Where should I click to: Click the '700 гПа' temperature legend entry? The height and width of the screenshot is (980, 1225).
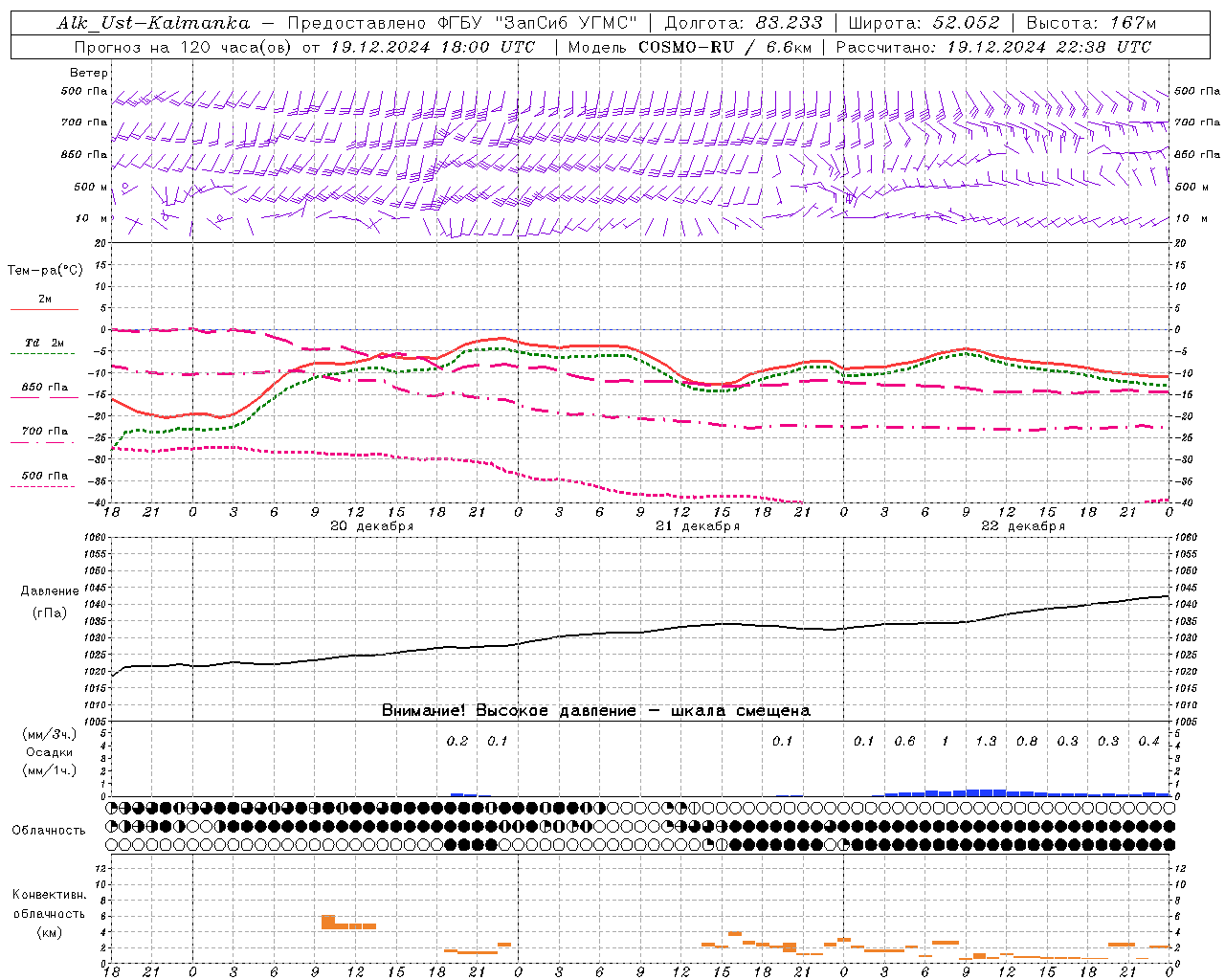coord(45,431)
